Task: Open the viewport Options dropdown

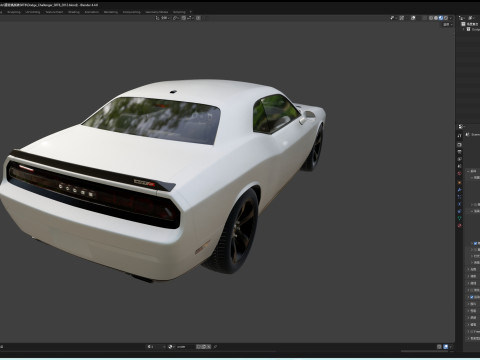Action: pyautogui.click(x=447, y=25)
